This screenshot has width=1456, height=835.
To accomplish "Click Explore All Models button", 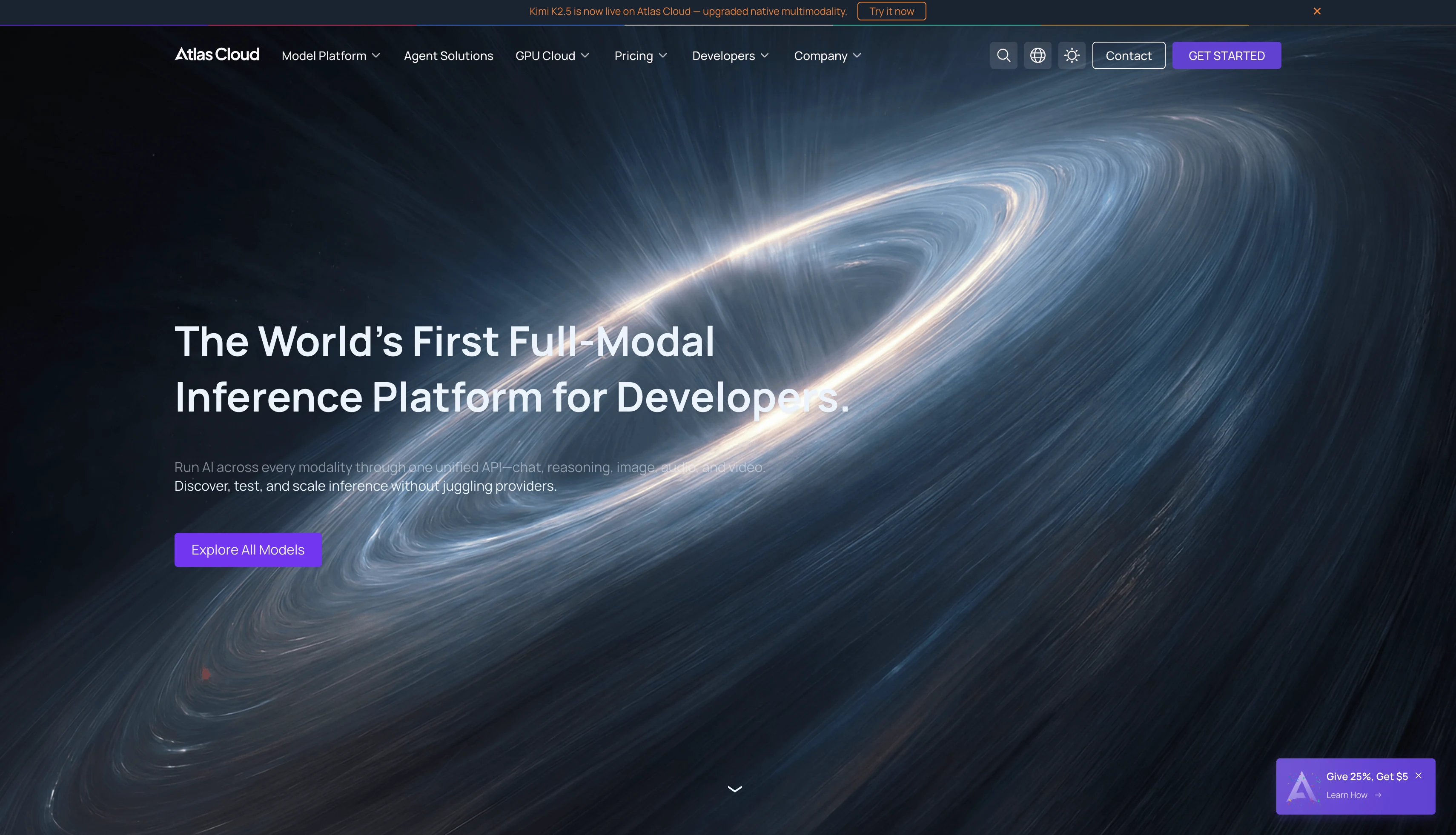I will tap(248, 549).
